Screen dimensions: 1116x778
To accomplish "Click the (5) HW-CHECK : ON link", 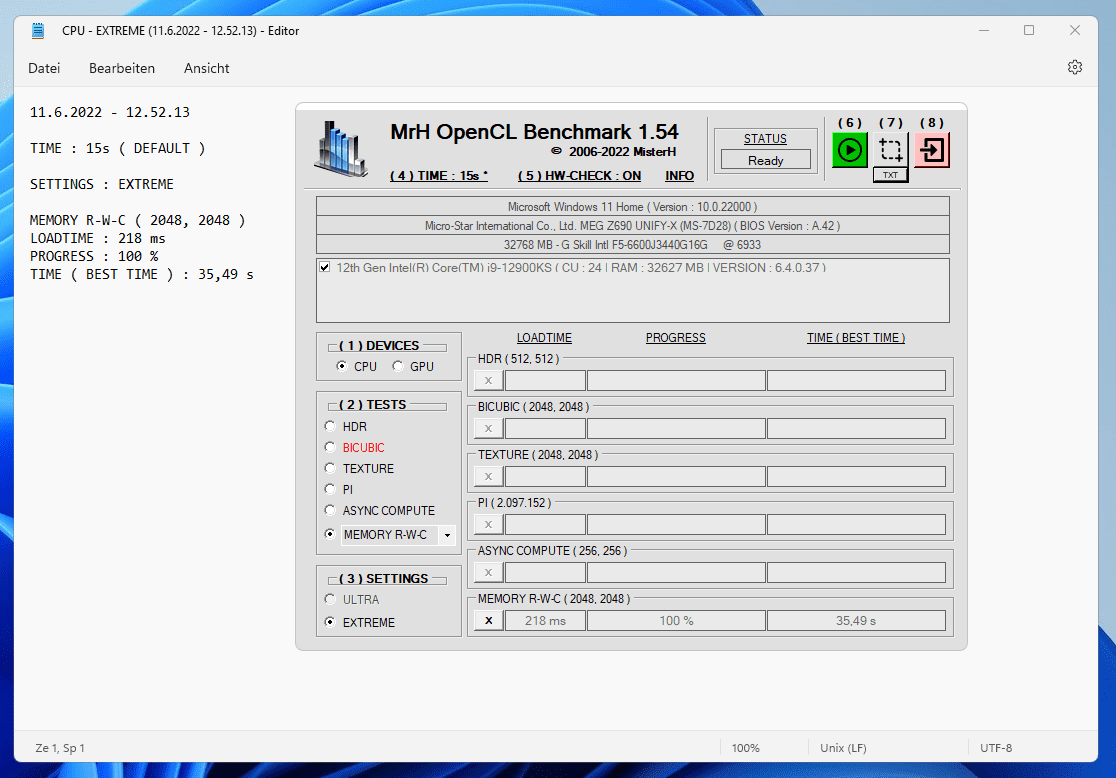I will (579, 176).
